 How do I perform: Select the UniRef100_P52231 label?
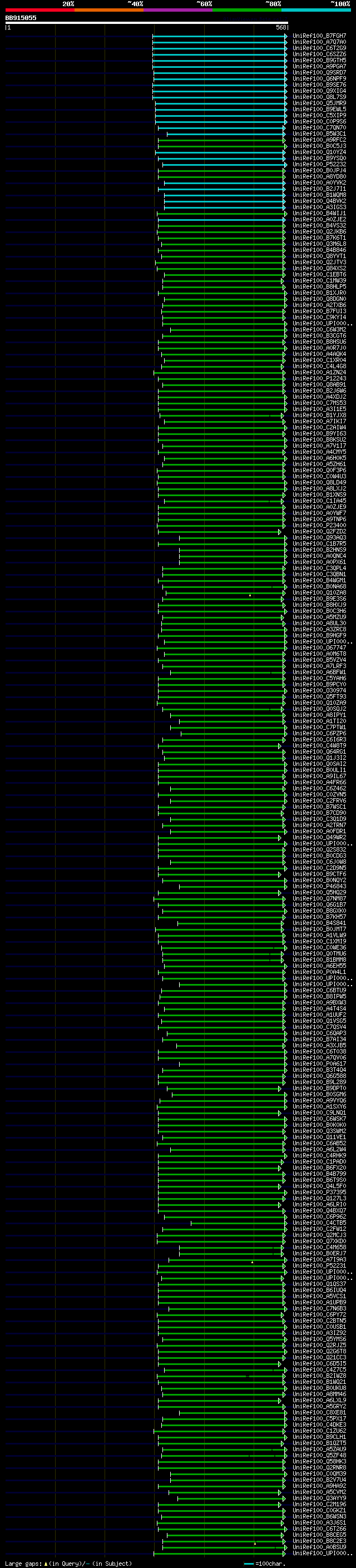(319, 1265)
